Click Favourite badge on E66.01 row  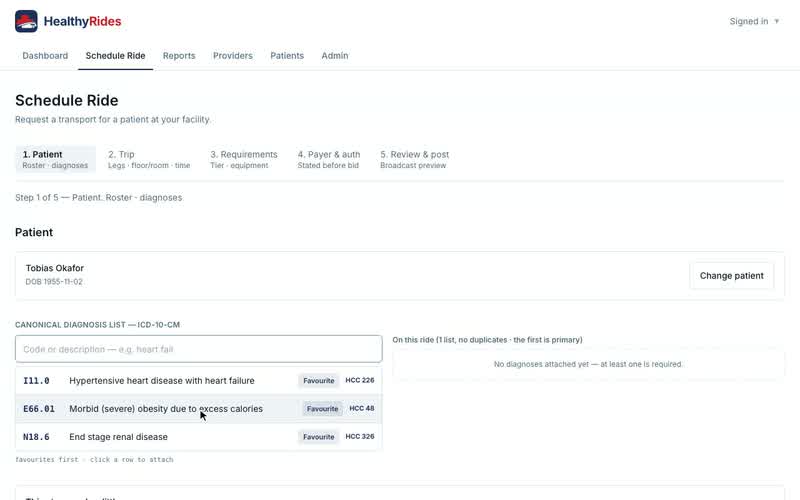[x=322, y=409]
